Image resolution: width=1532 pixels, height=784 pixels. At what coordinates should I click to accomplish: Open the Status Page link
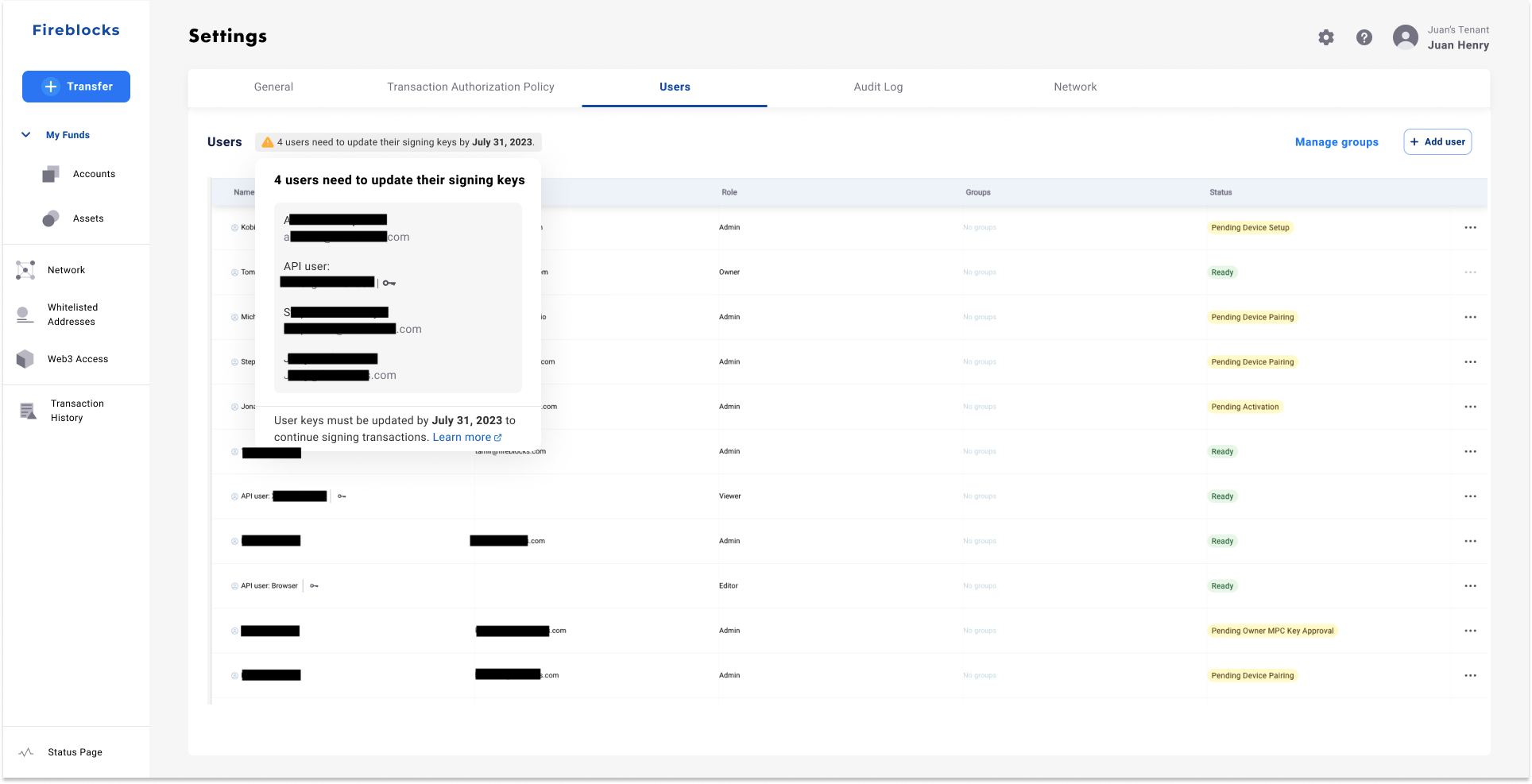75,752
